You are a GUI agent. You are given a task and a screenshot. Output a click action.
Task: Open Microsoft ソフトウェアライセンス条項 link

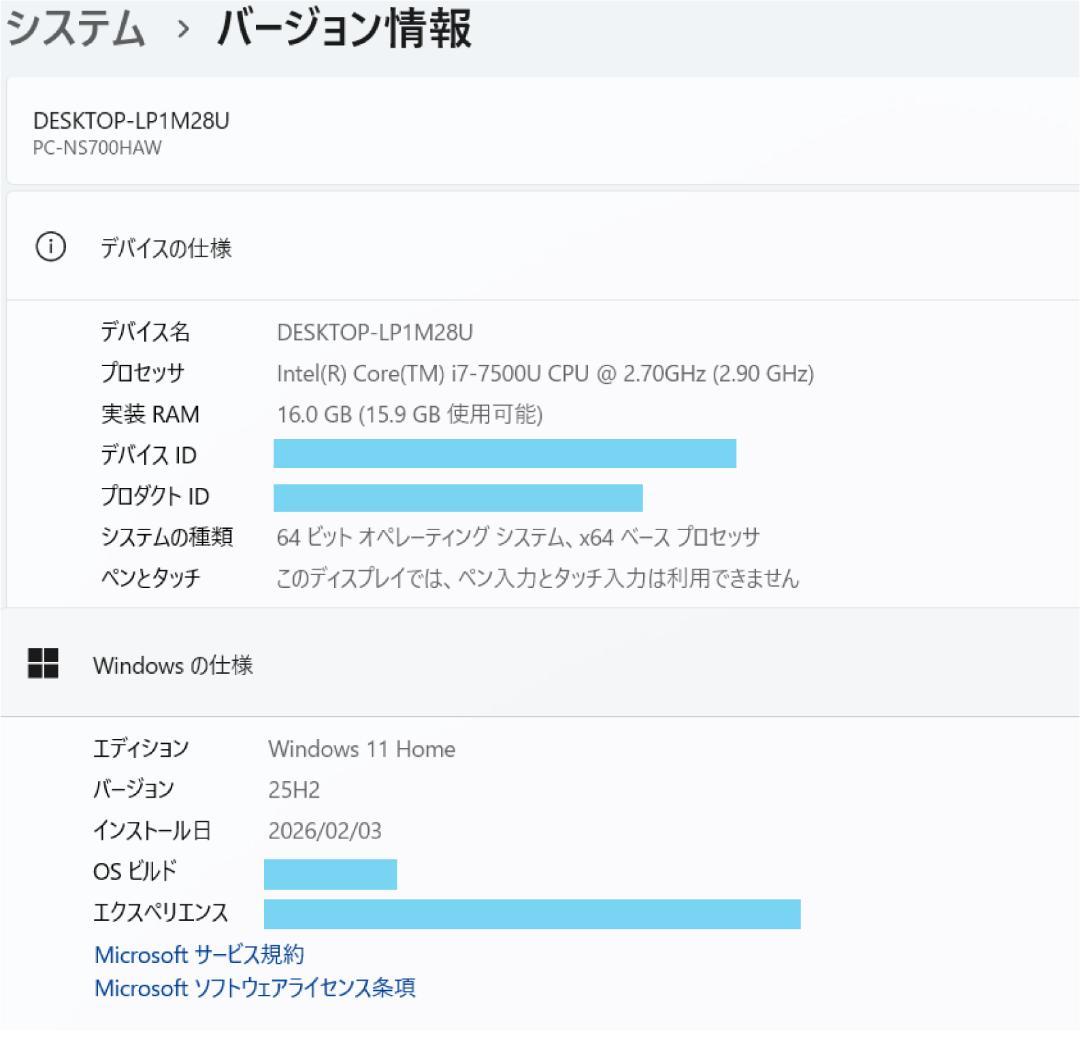pos(255,988)
